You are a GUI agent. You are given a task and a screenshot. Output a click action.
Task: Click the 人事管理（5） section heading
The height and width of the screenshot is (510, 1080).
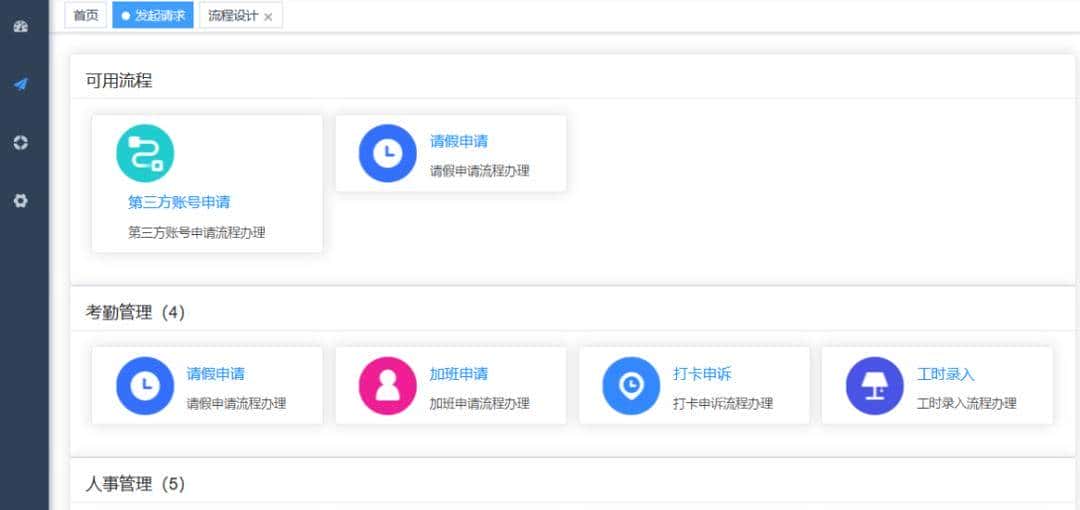[x=136, y=484]
